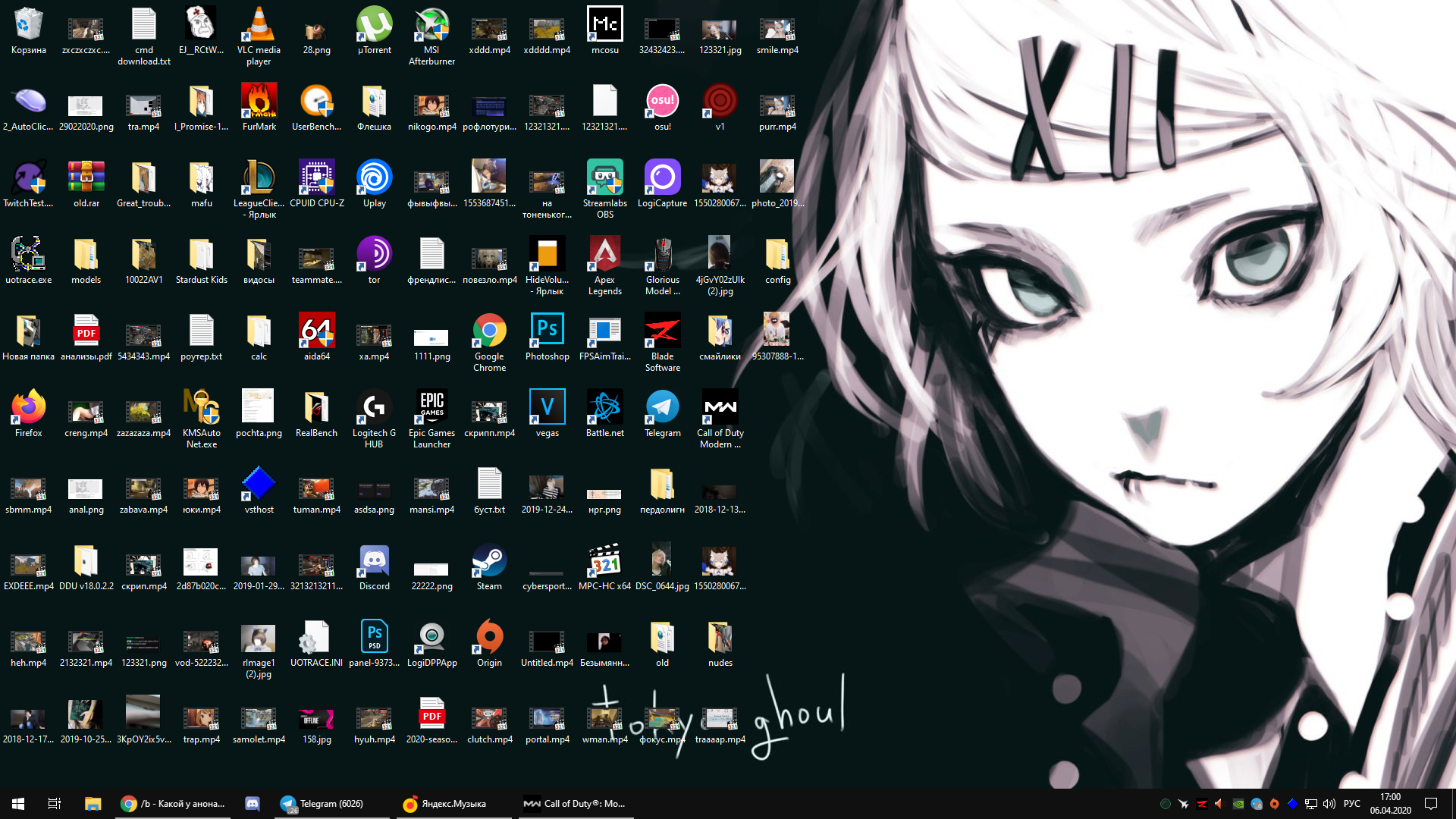Open Epic Games Launcher icon
The height and width of the screenshot is (819, 1456).
(x=431, y=420)
